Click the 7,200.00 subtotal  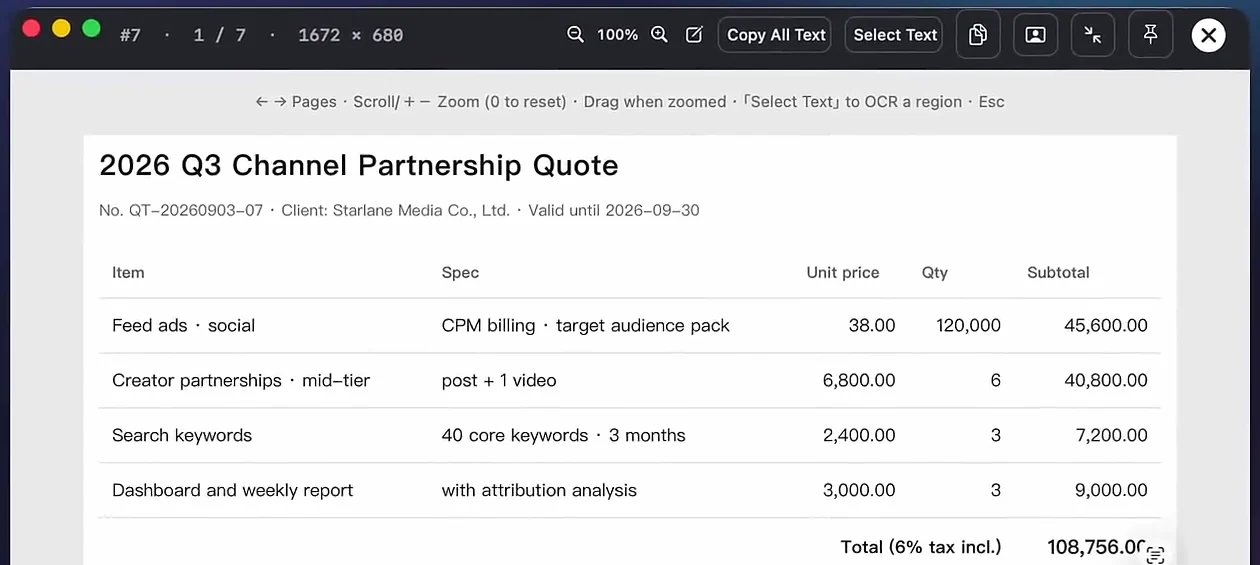1110,435
